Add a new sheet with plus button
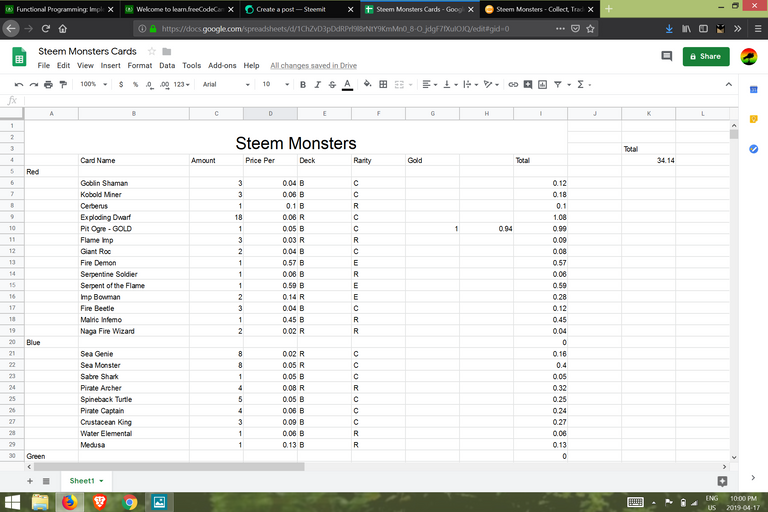The width and height of the screenshot is (768, 512). point(30,481)
